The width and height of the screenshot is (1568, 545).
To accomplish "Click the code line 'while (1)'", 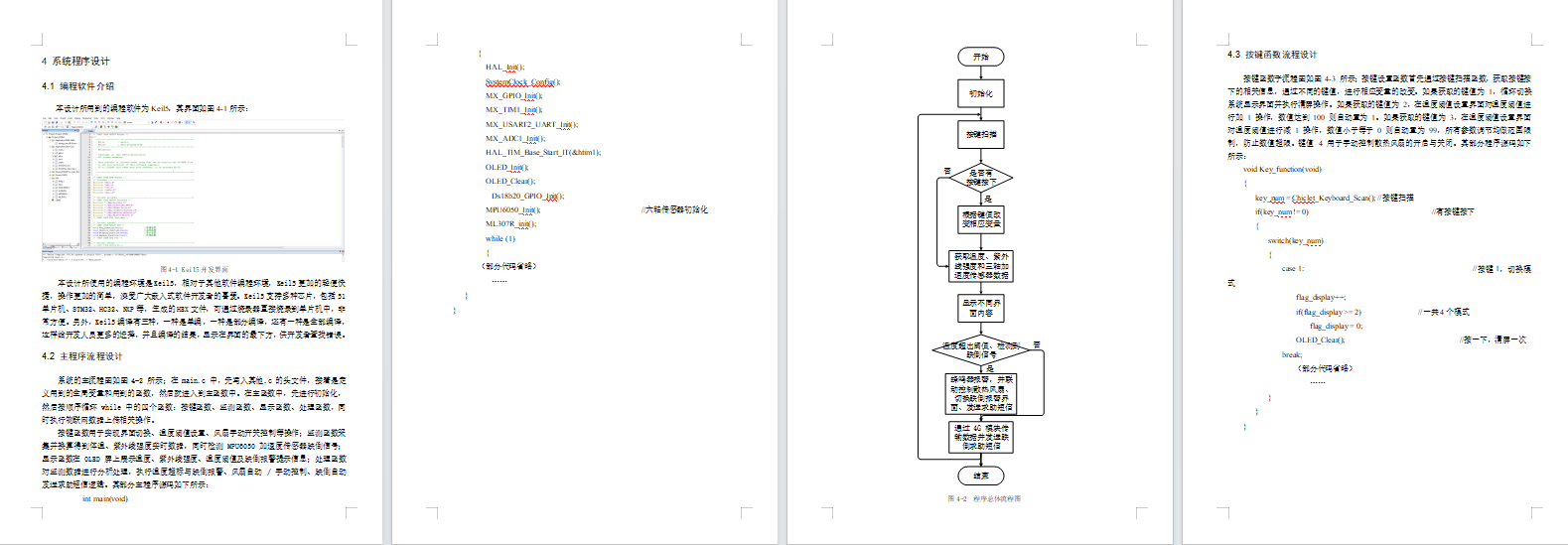I will coord(500,239).
